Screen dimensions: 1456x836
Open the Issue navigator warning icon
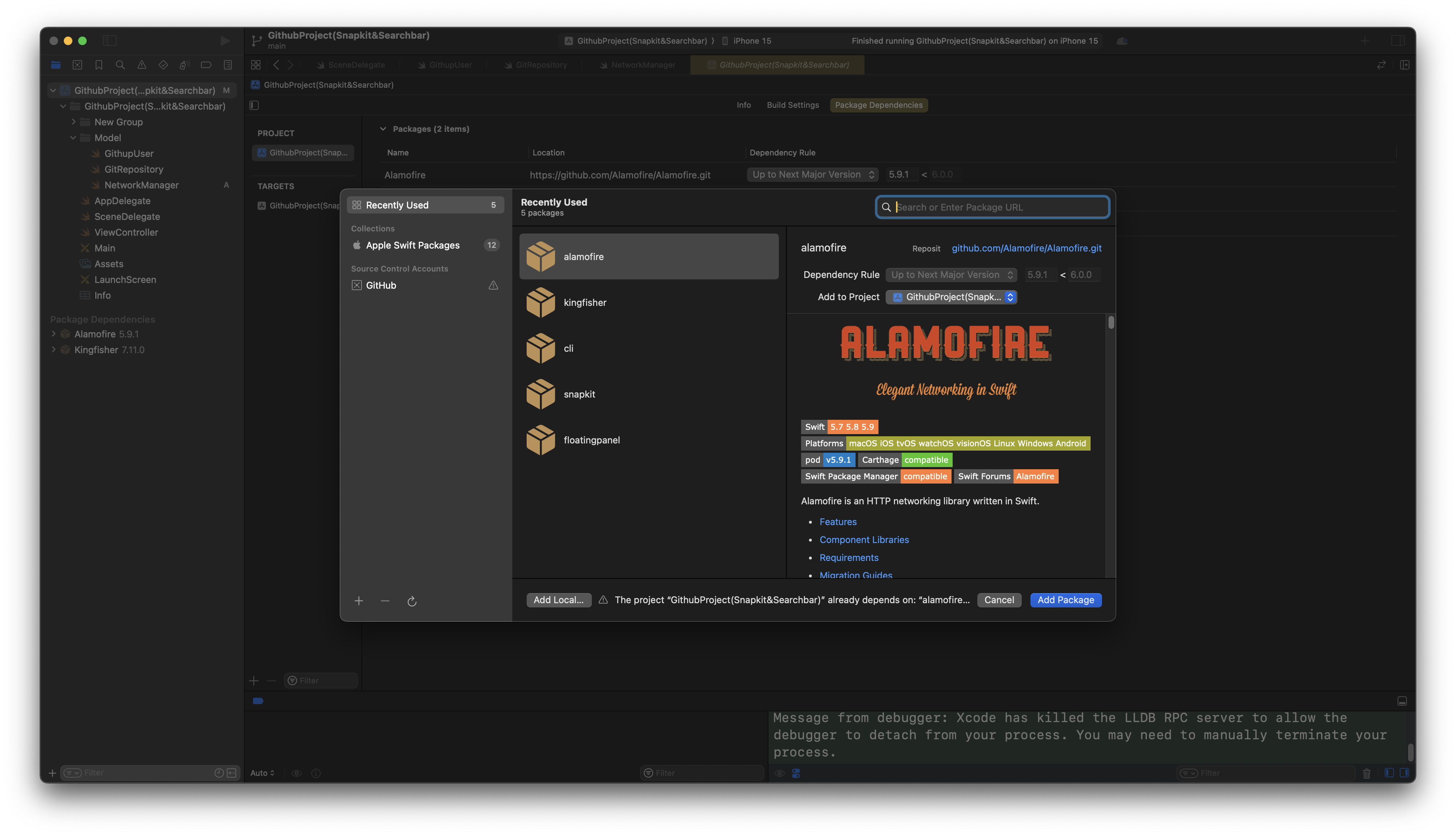142,65
